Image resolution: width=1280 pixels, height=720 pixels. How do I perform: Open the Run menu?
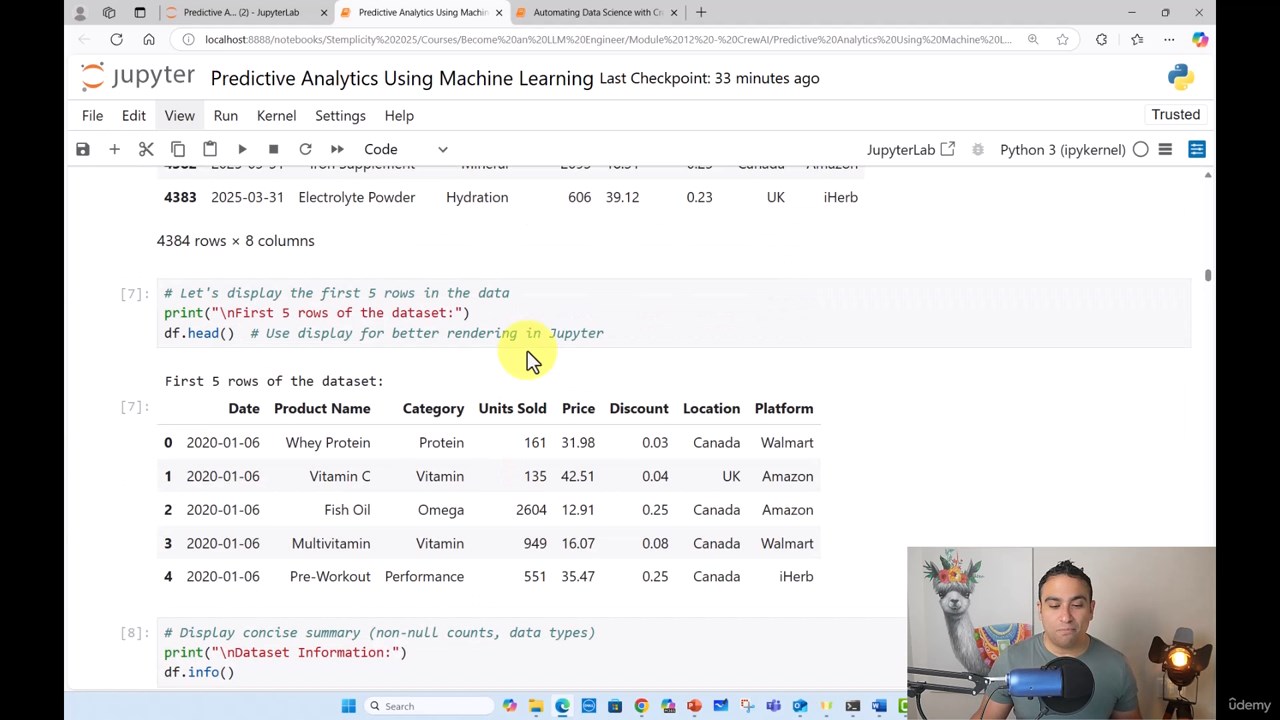tap(226, 115)
